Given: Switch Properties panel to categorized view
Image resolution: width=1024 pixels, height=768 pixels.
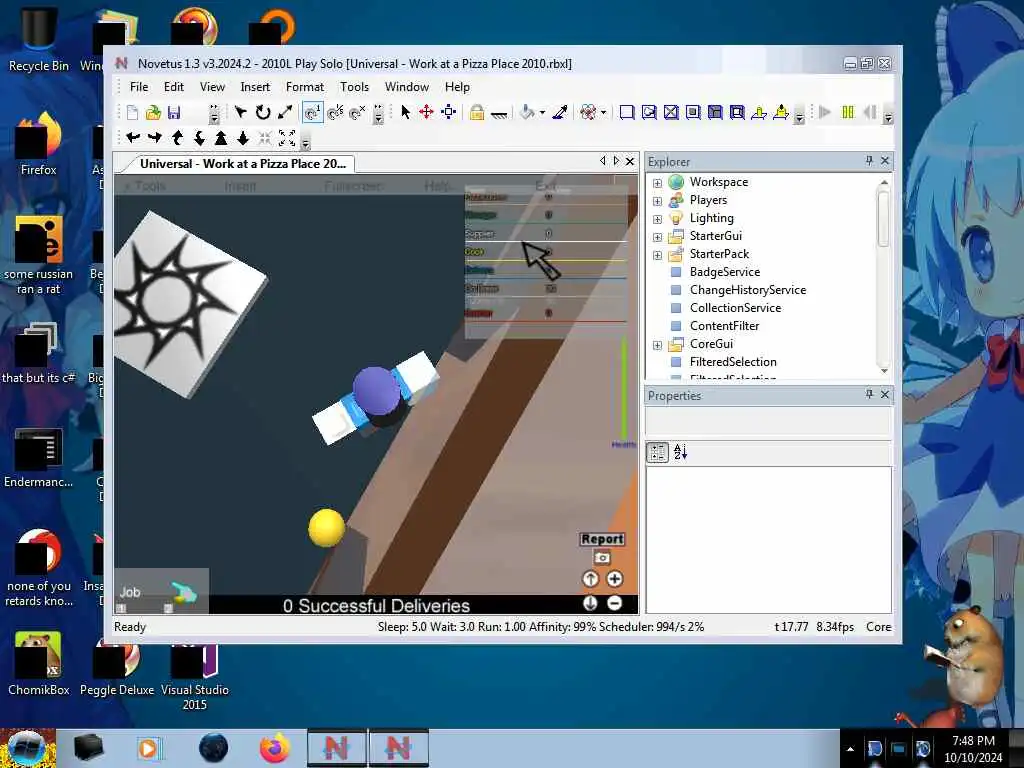Looking at the screenshot, I should pos(658,452).
